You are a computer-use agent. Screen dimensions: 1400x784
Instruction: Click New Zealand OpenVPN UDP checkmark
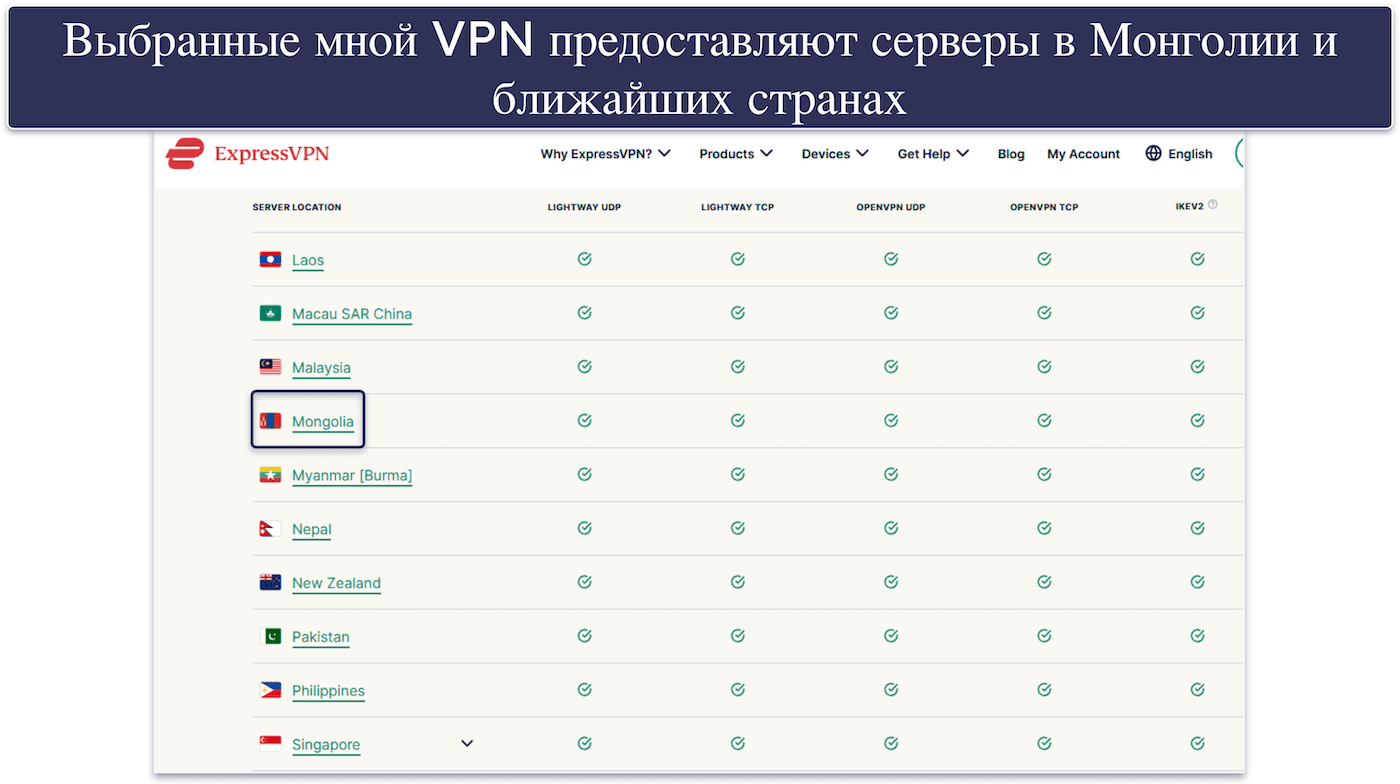(890, 582)
